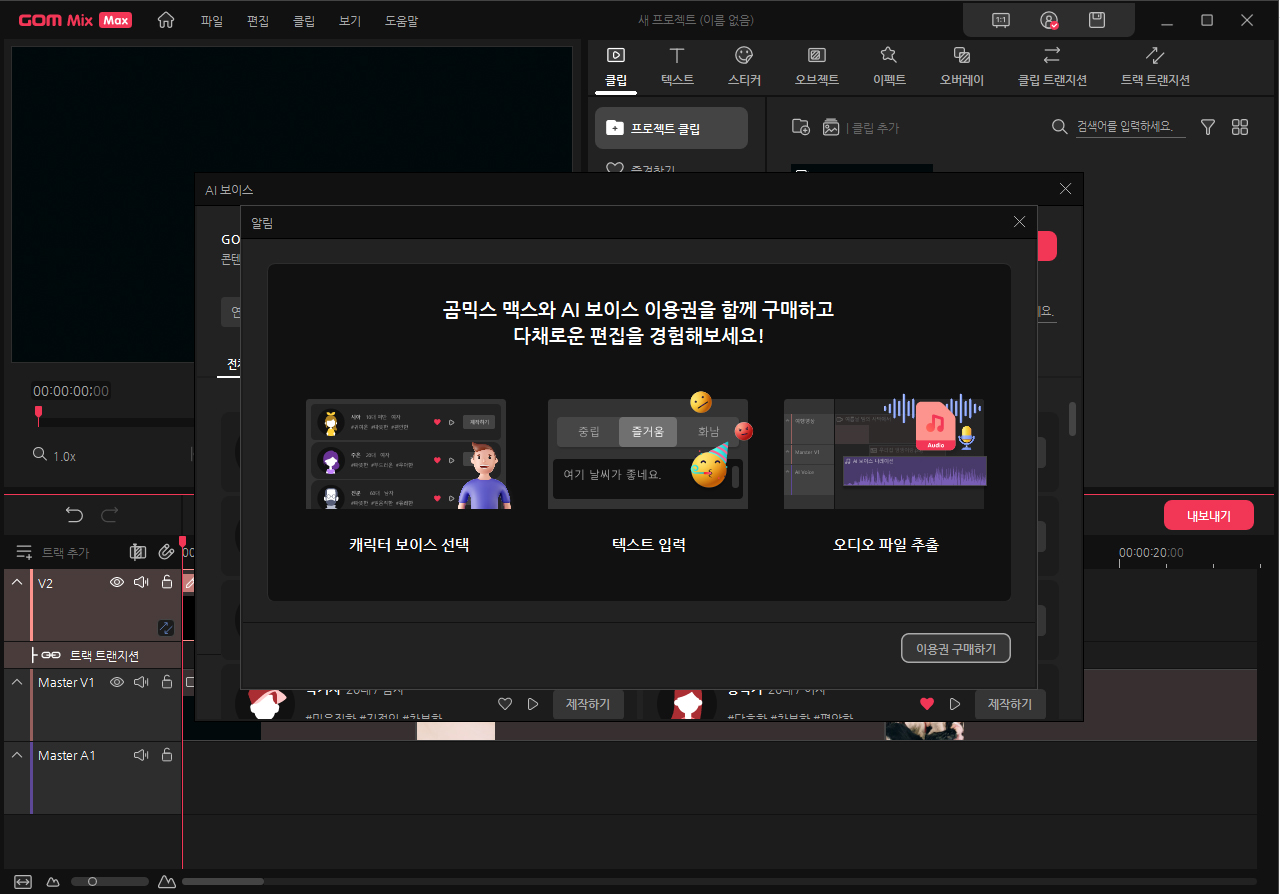The width and height of the screenshot is (1280, 894).
Task: Open the 스티커 (Sticker) panel
Action: [744, 65]
